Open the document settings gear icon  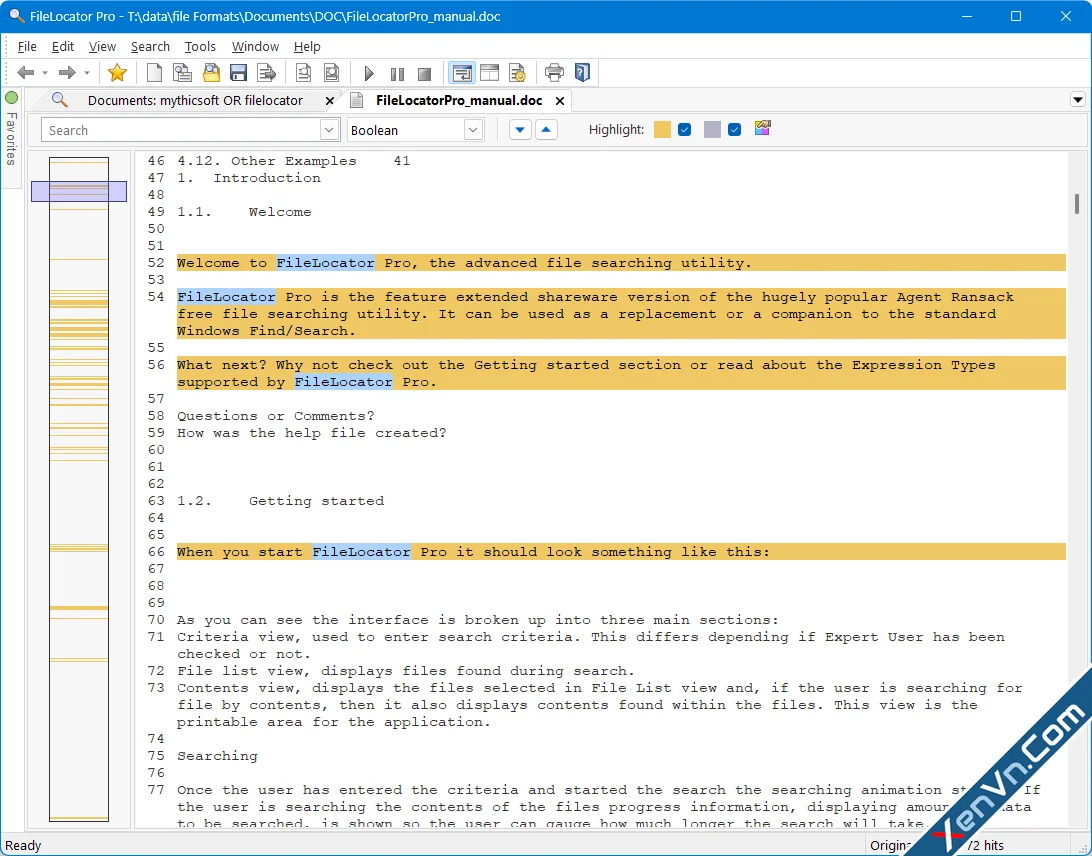point(517,72)
